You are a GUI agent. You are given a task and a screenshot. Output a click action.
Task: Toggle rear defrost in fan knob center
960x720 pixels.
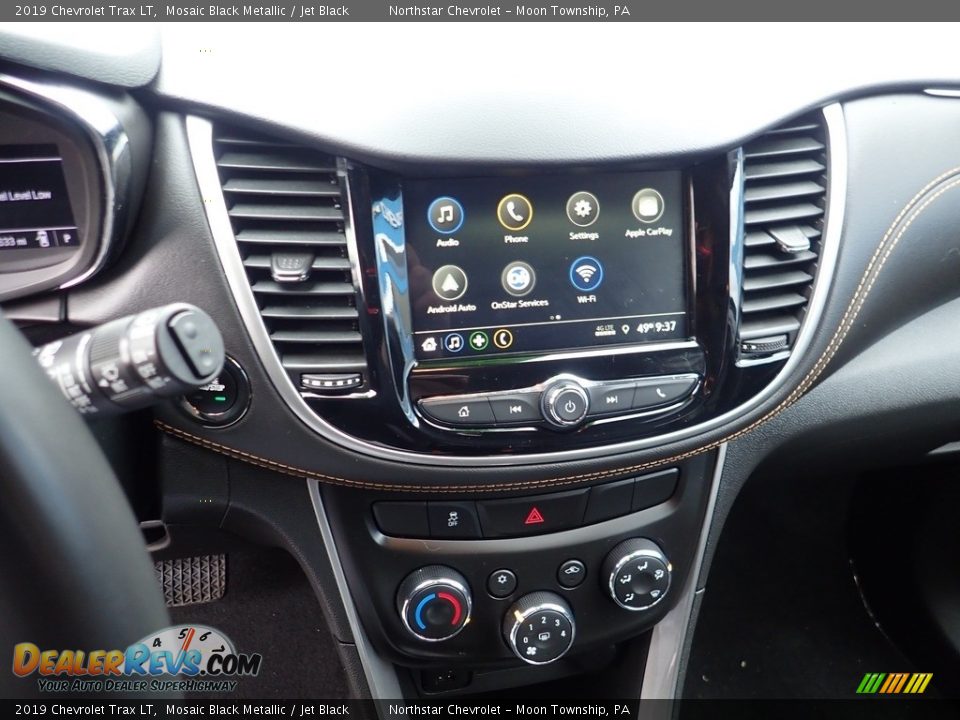point(542,635)
